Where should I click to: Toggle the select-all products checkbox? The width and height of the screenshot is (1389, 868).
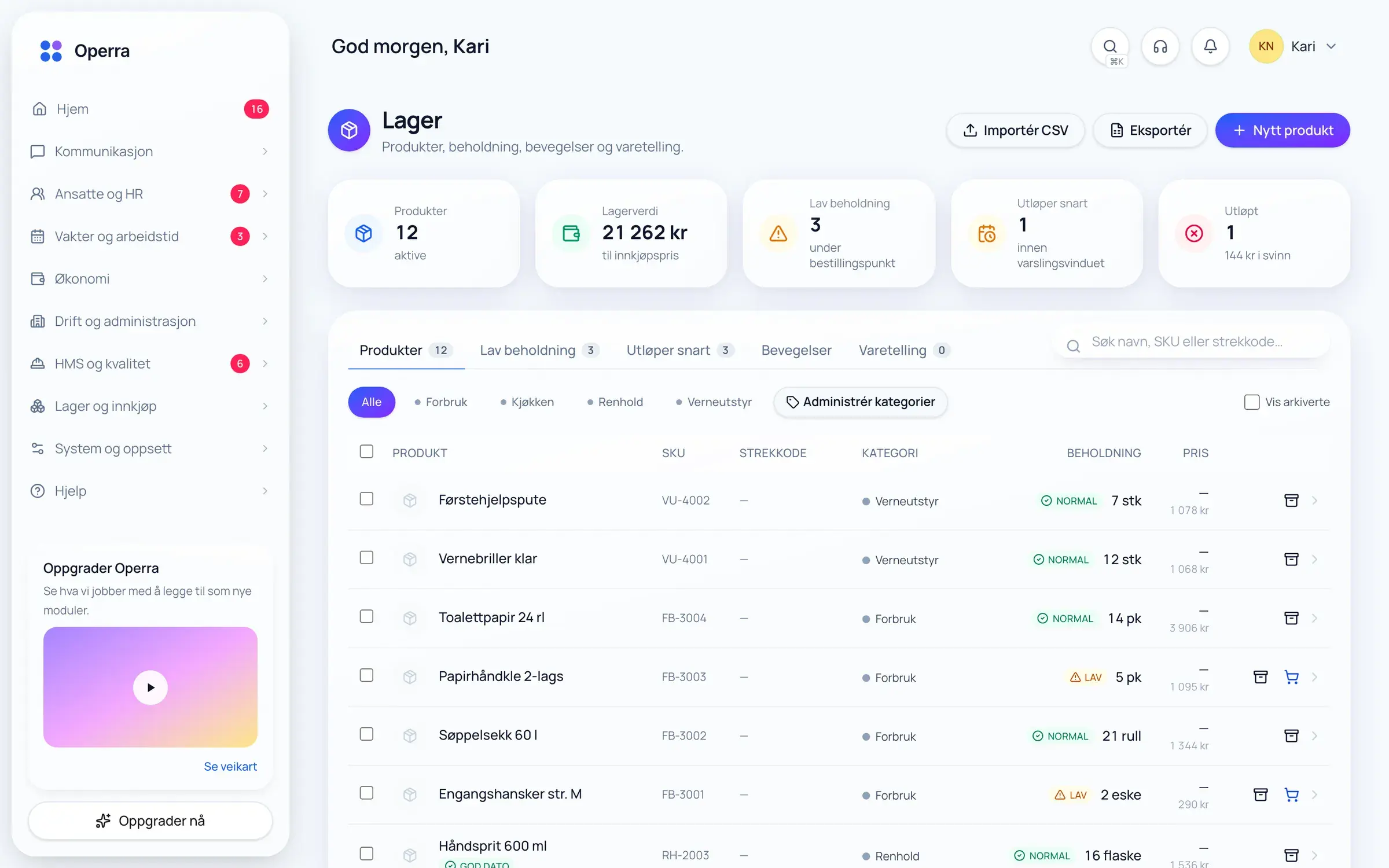pos(366,451)
